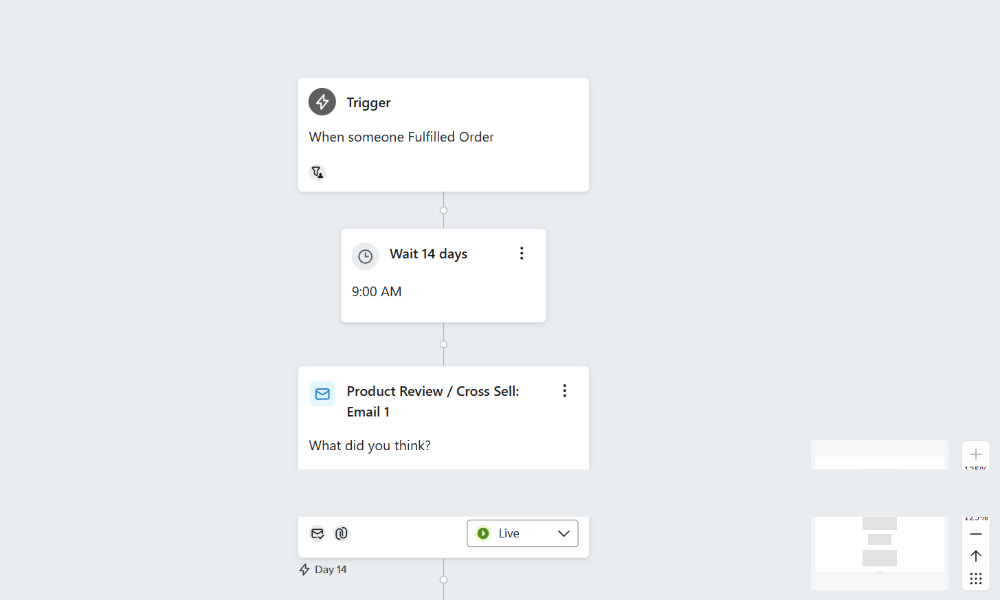Click the flow minimap thumbnail
The image size is (1000, 600).
click(879, 545)
